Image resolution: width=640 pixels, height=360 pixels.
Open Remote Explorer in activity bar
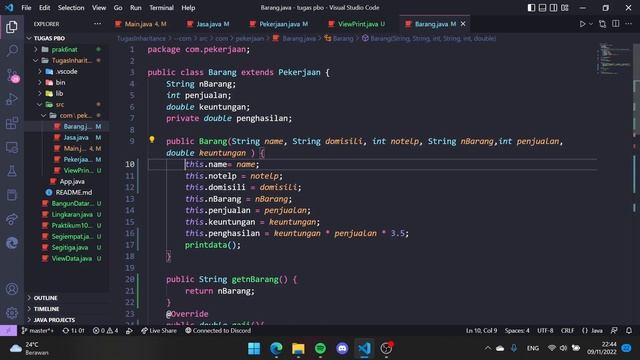pyautogui.click(x=12, y=147)
